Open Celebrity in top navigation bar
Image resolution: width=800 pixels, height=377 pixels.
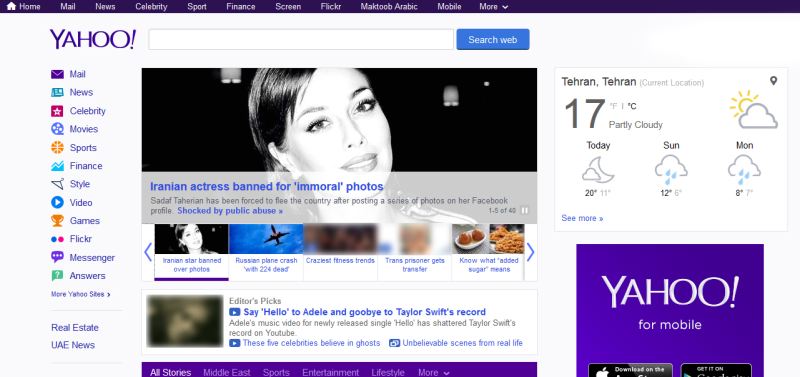[151, 7]
